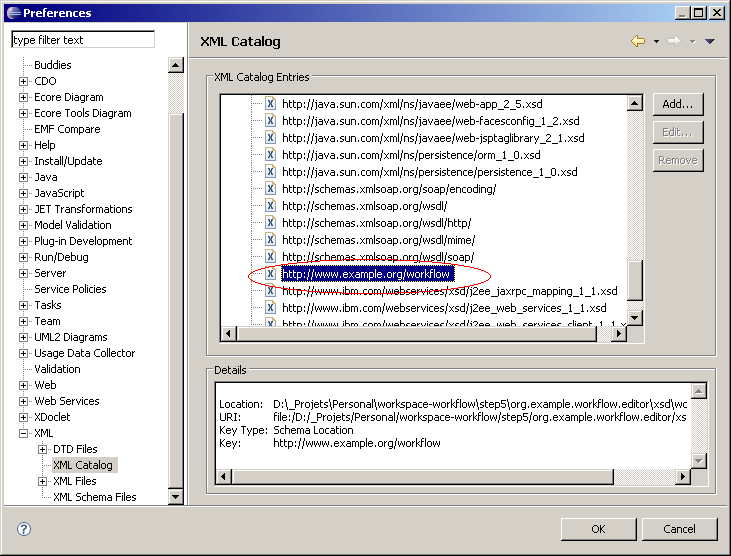Select the Validation preference page
The image size is (731, 556).
click(x=57, y=369)
